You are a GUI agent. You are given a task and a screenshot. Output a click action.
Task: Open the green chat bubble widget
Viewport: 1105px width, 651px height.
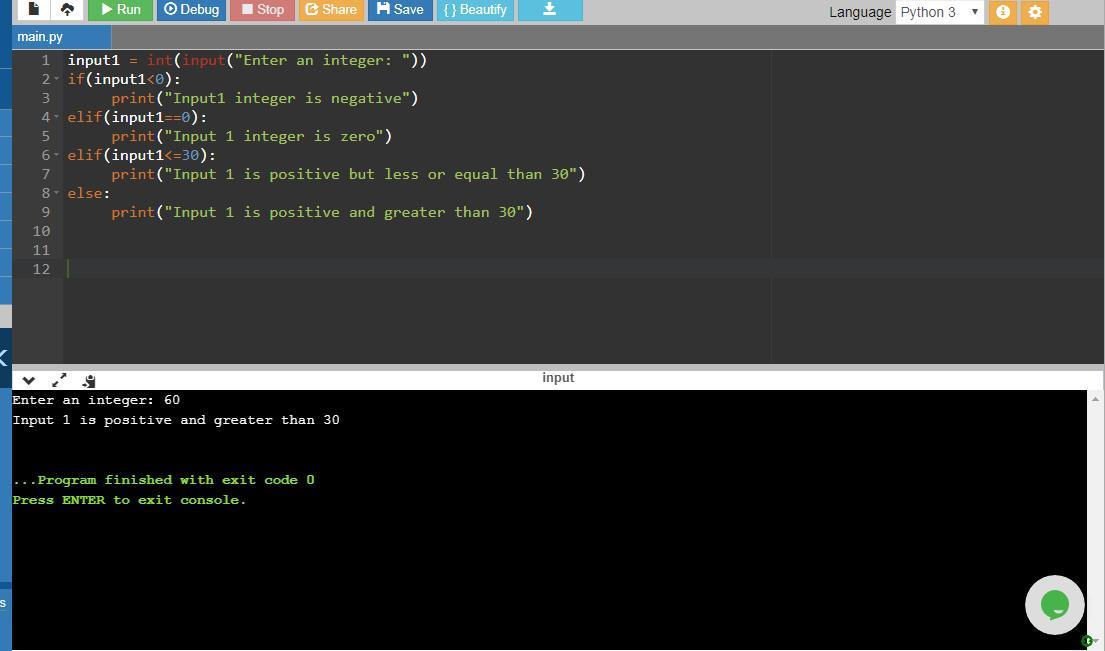(x=1054, y=604)
